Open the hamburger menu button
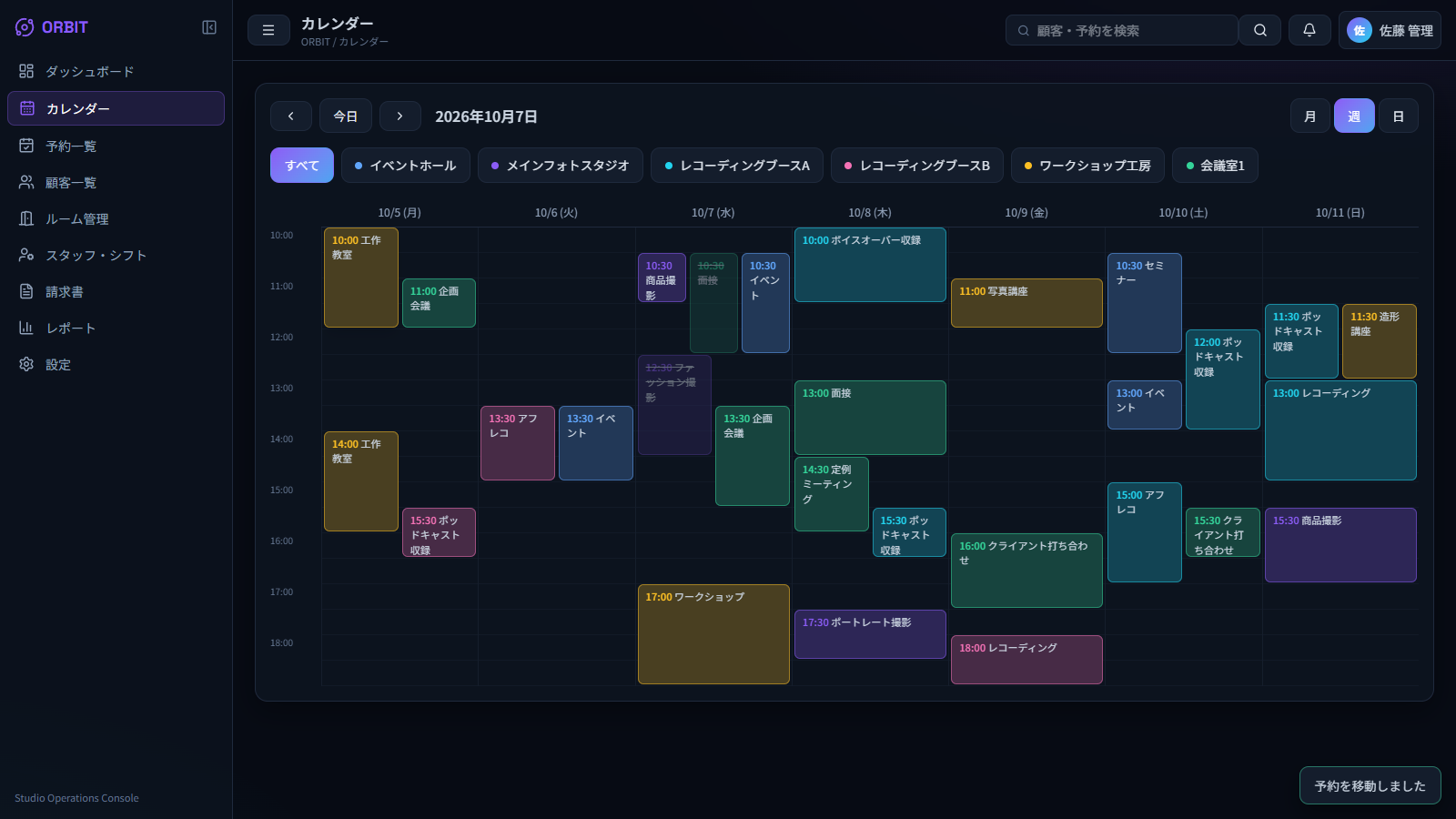The height and width of the screenshot is (819, 1456). tap(268, 30)
